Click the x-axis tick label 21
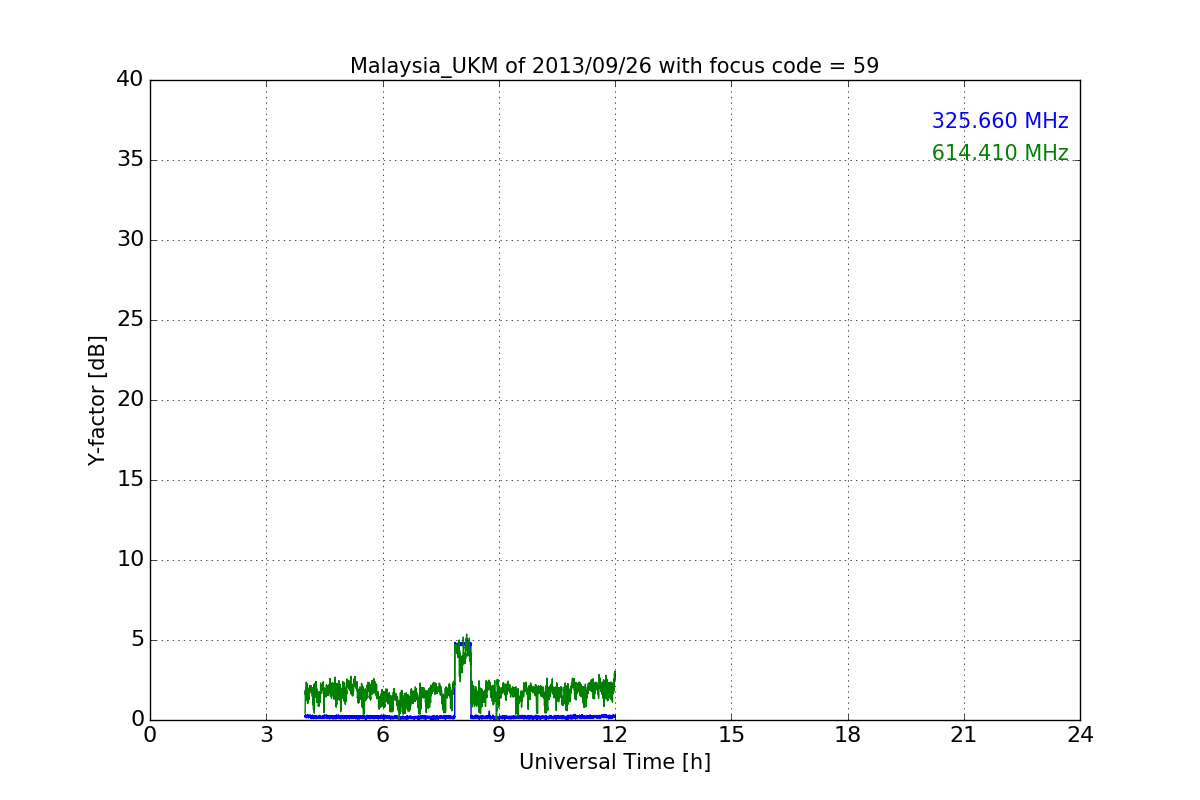The image size is (1200, 800). coord(964,735)
